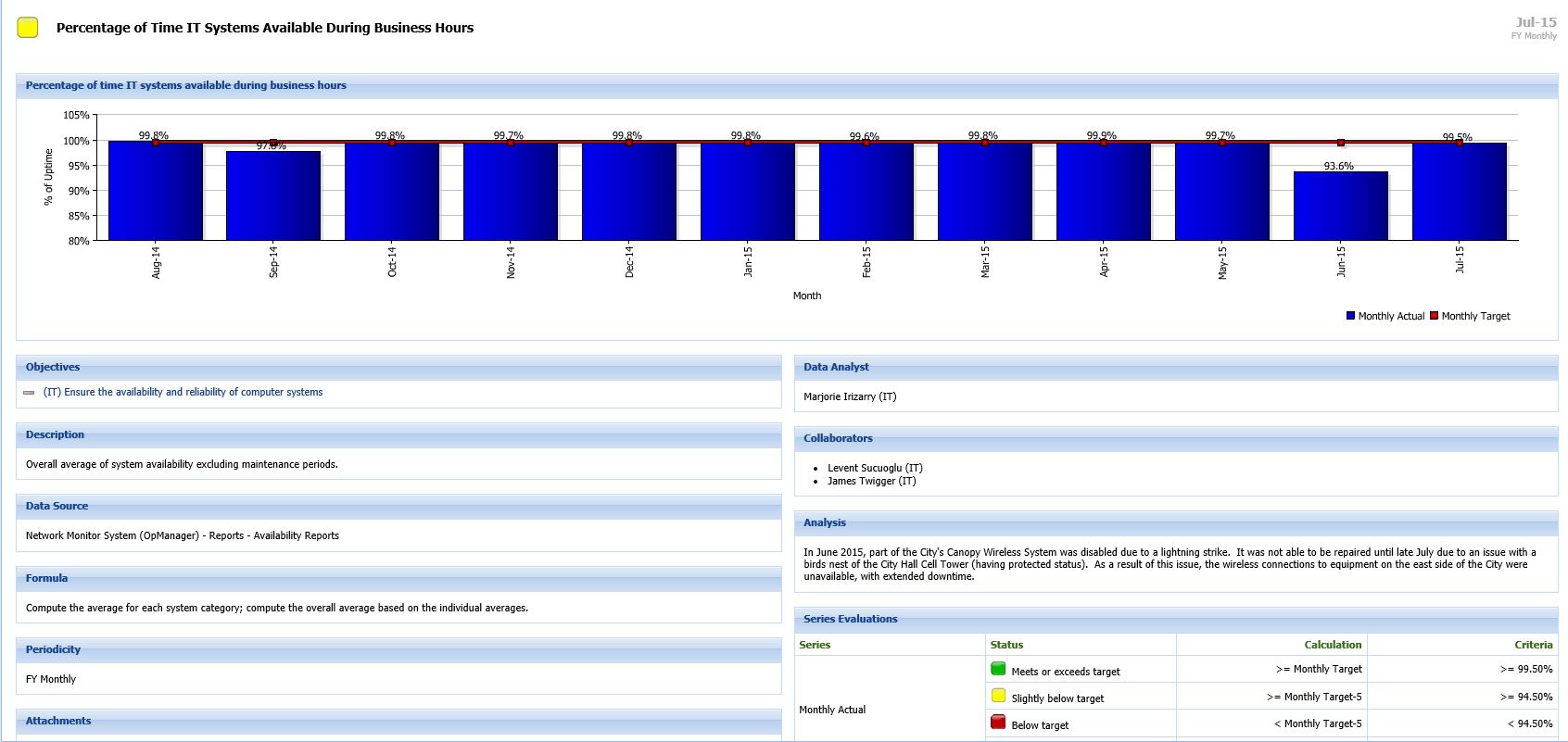
Task: Click the red 'Below target' status icon
Action: click(x=998, y=723)
